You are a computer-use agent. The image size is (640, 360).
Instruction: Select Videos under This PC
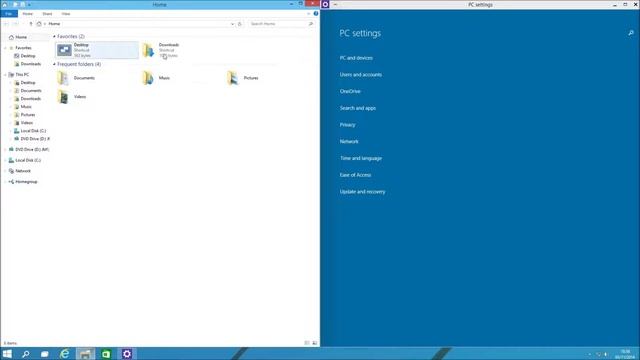27,123
